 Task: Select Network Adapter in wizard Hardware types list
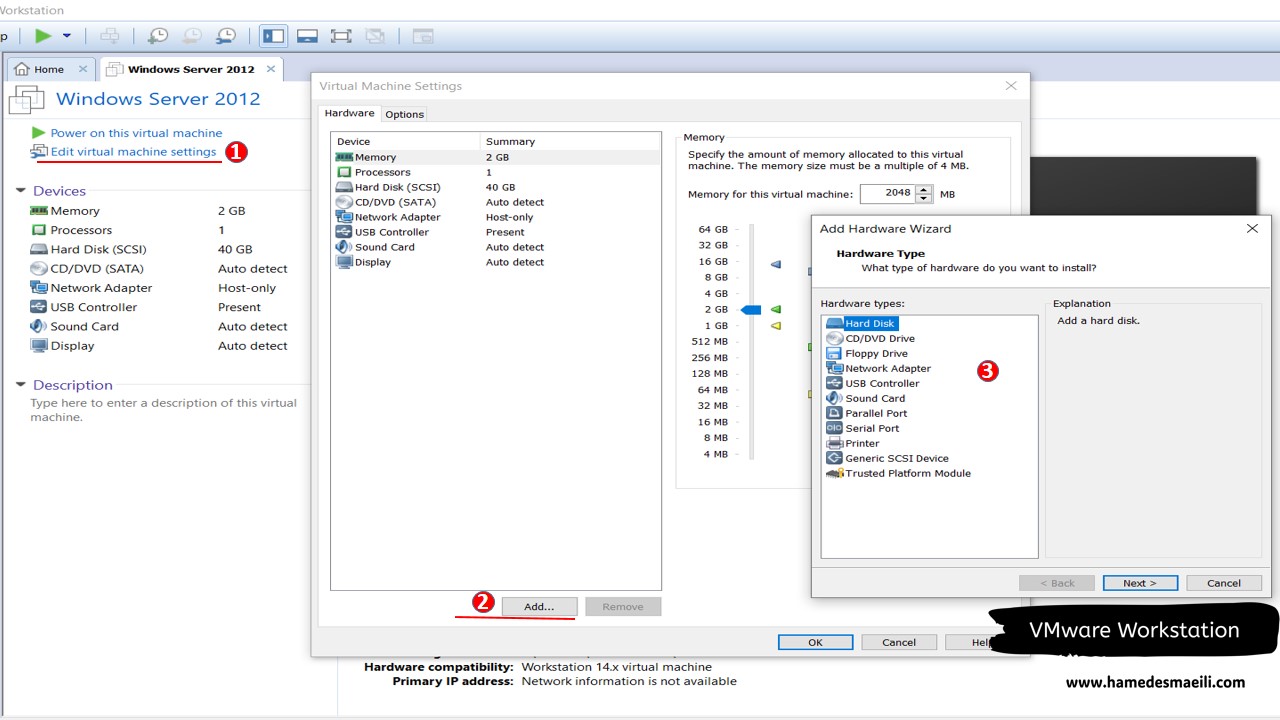tap(878, 368)
